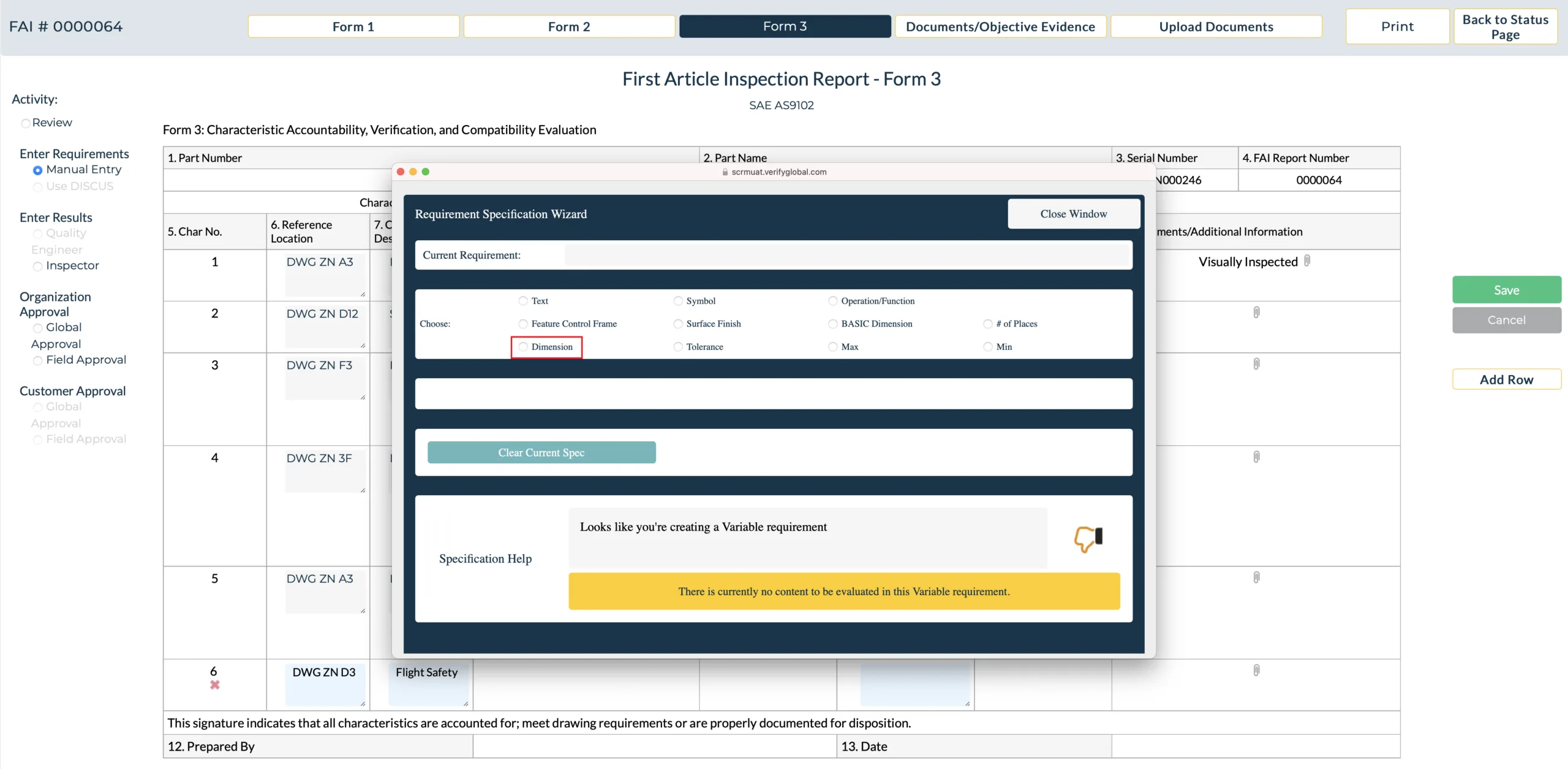1568x769 pixels.
Task: Click the Print button
Action: 1398,26
